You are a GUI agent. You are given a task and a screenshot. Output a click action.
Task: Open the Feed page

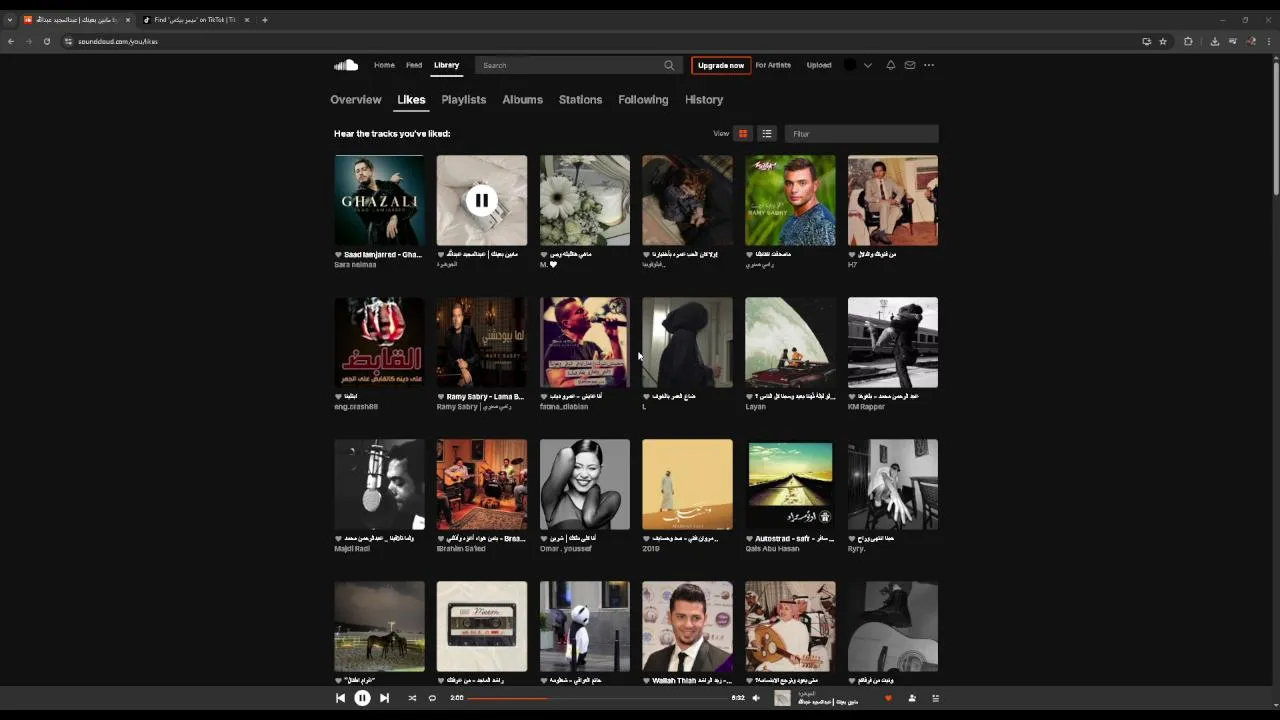point(414,65)
